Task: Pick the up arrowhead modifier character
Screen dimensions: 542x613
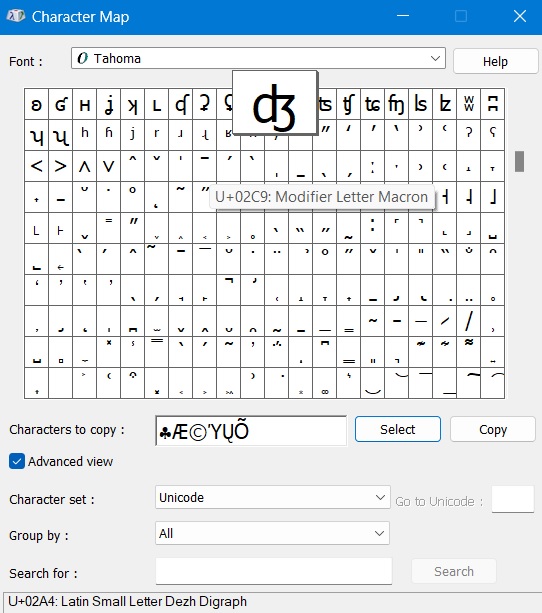Action: (84, 166)
